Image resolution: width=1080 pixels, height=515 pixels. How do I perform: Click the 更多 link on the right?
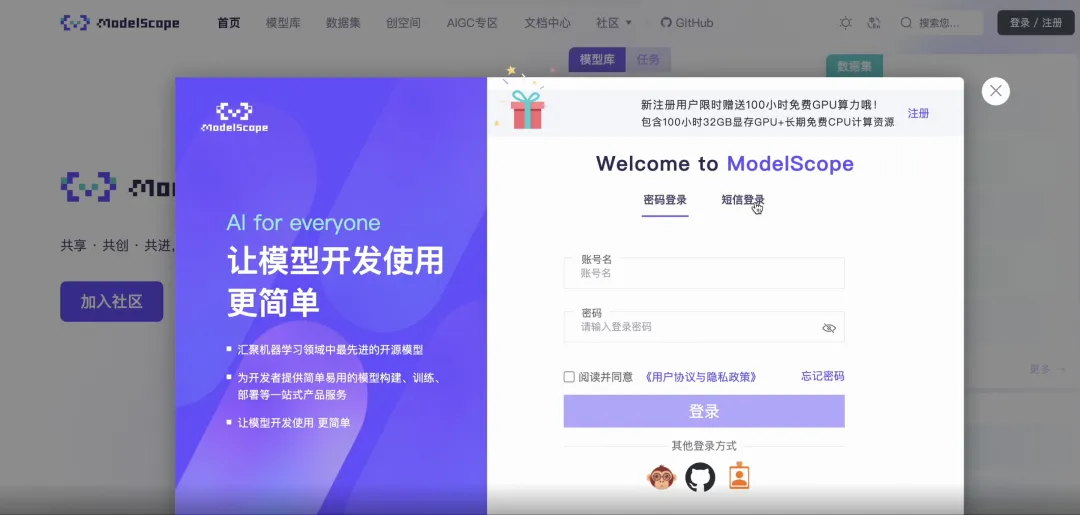tap(1047, 369)
